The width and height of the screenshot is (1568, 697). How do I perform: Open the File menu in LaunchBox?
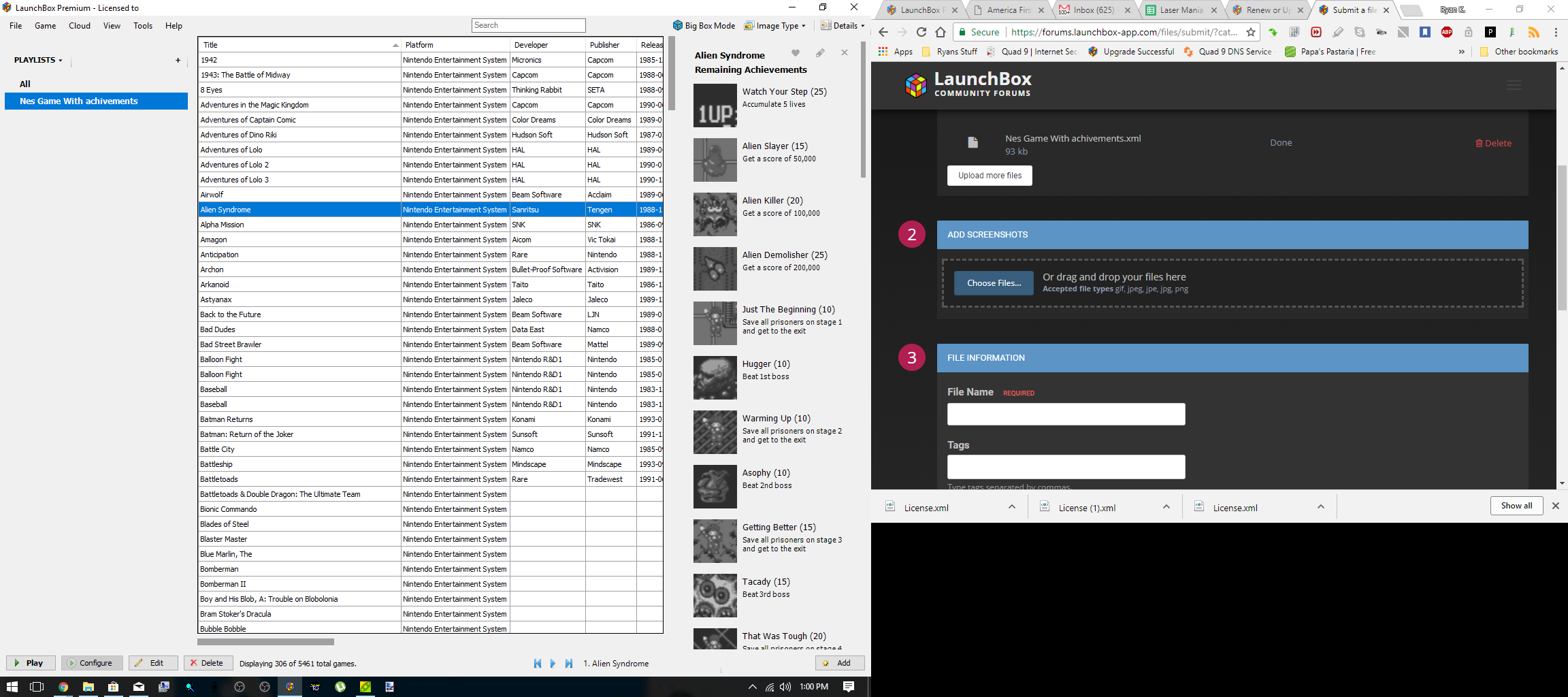coord(16,26)
